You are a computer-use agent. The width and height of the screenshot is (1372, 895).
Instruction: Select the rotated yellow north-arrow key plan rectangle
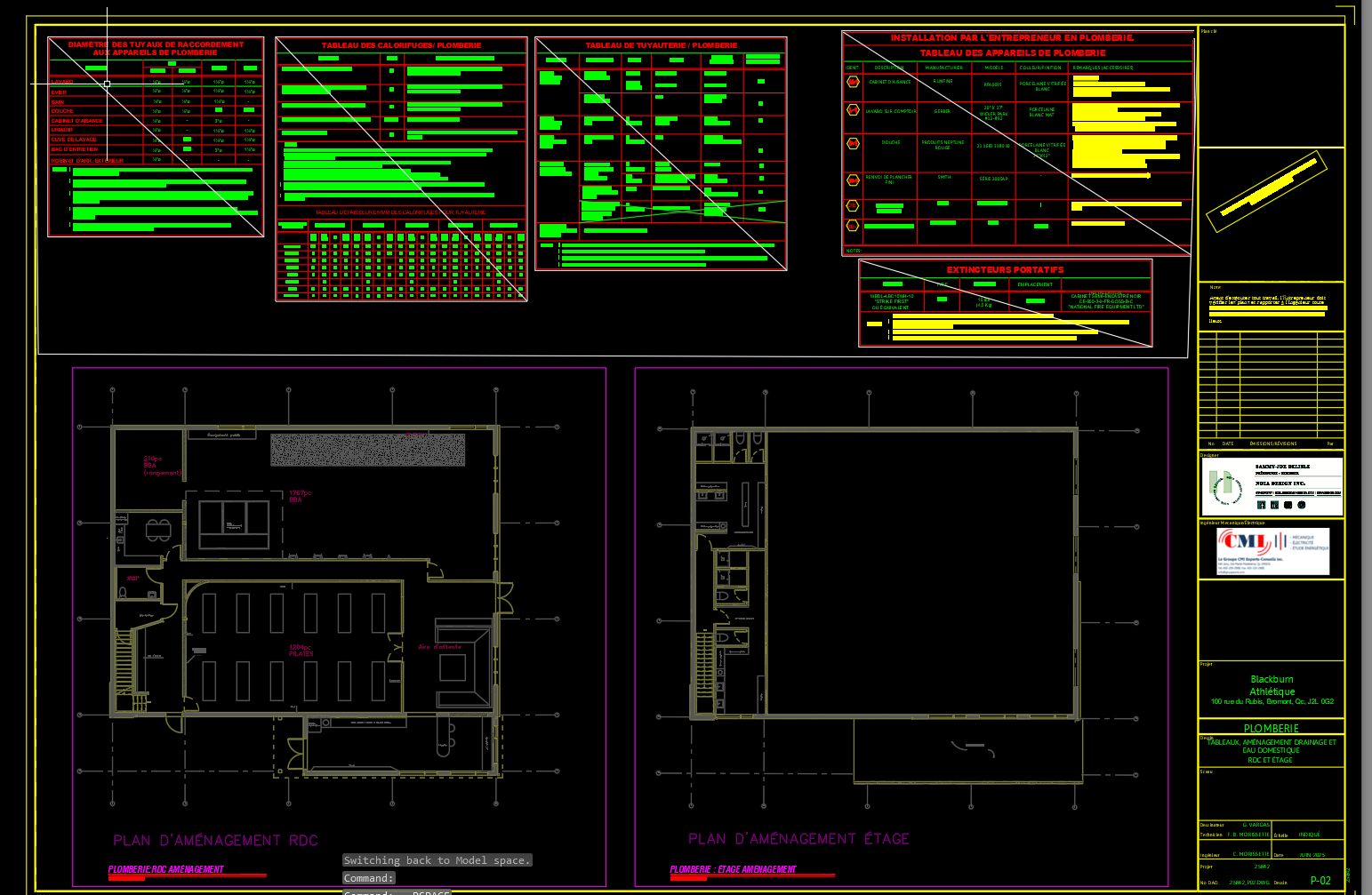(x=1266, y=191)
